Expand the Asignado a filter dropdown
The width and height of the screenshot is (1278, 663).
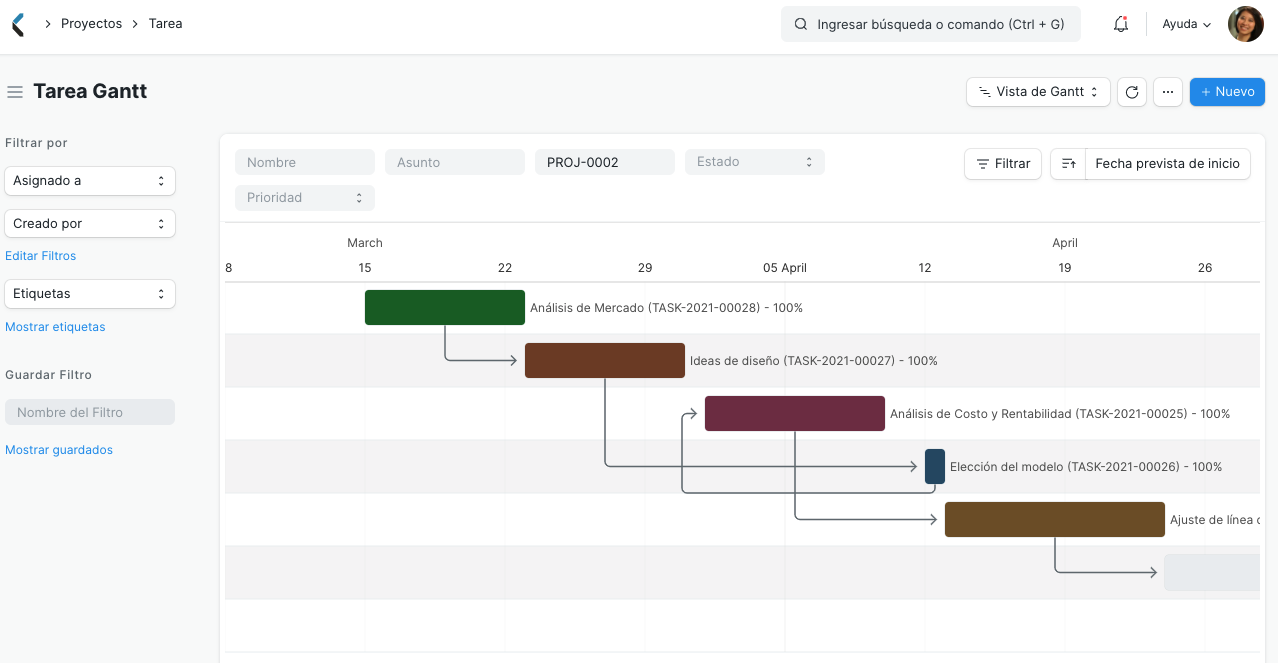point(90,181)
